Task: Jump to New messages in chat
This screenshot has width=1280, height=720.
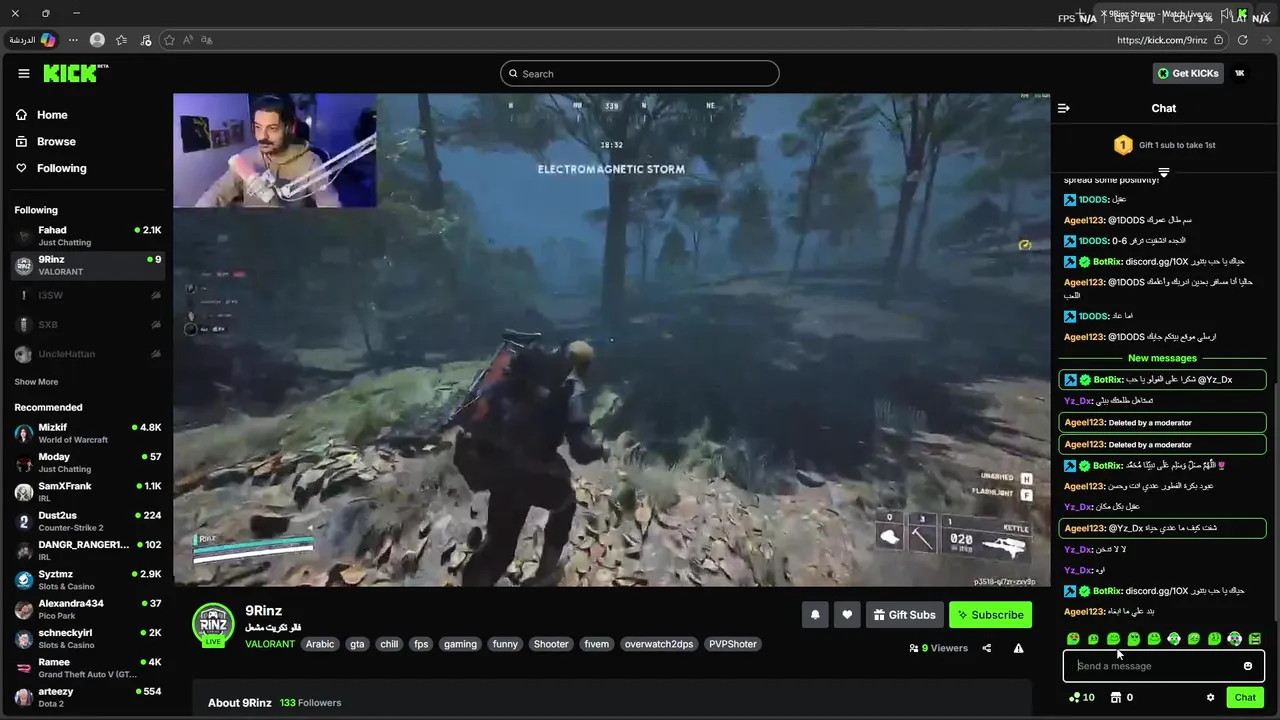Action: [1162, 358]
